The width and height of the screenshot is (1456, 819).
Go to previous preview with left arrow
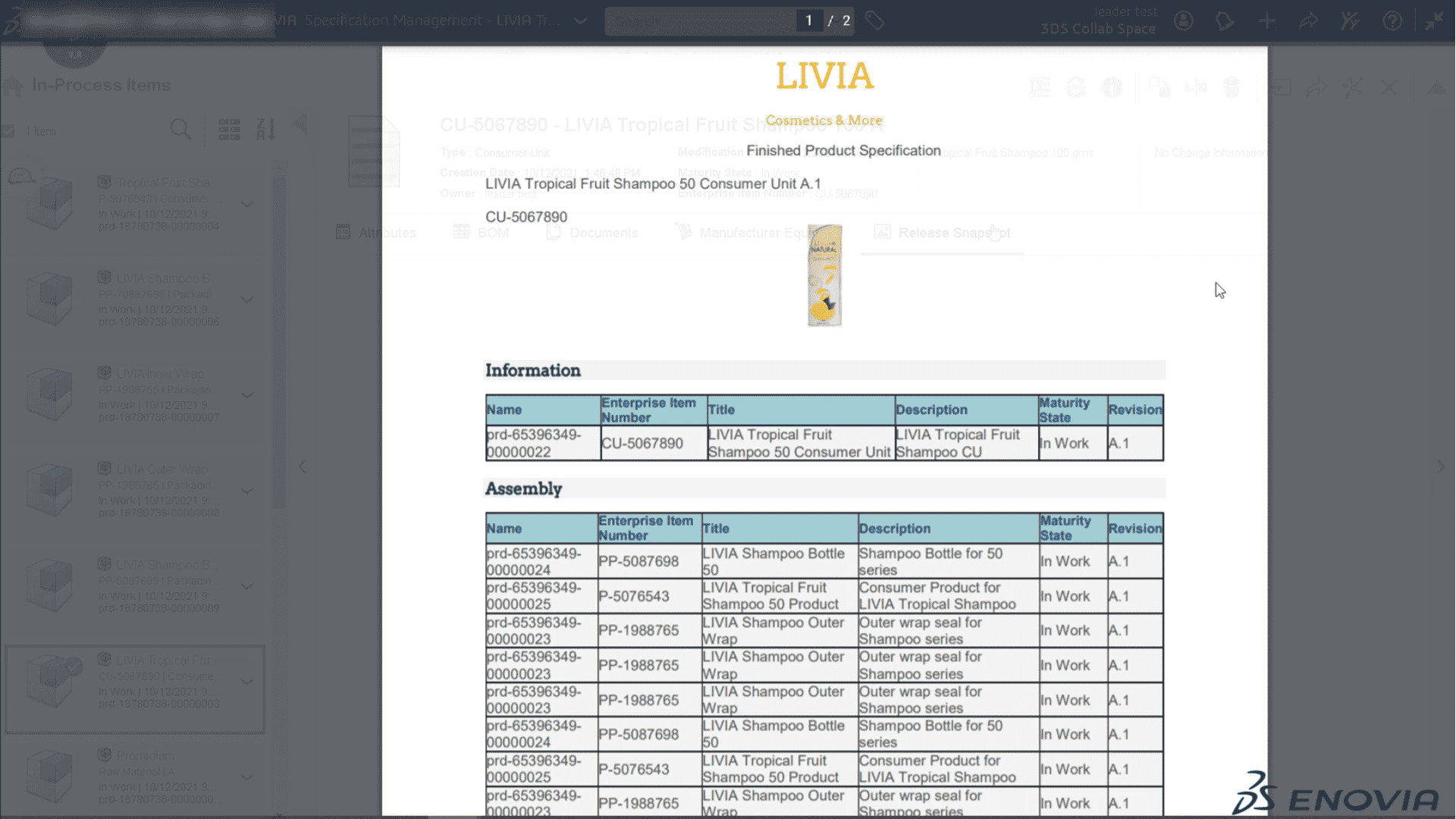(303, 466)
